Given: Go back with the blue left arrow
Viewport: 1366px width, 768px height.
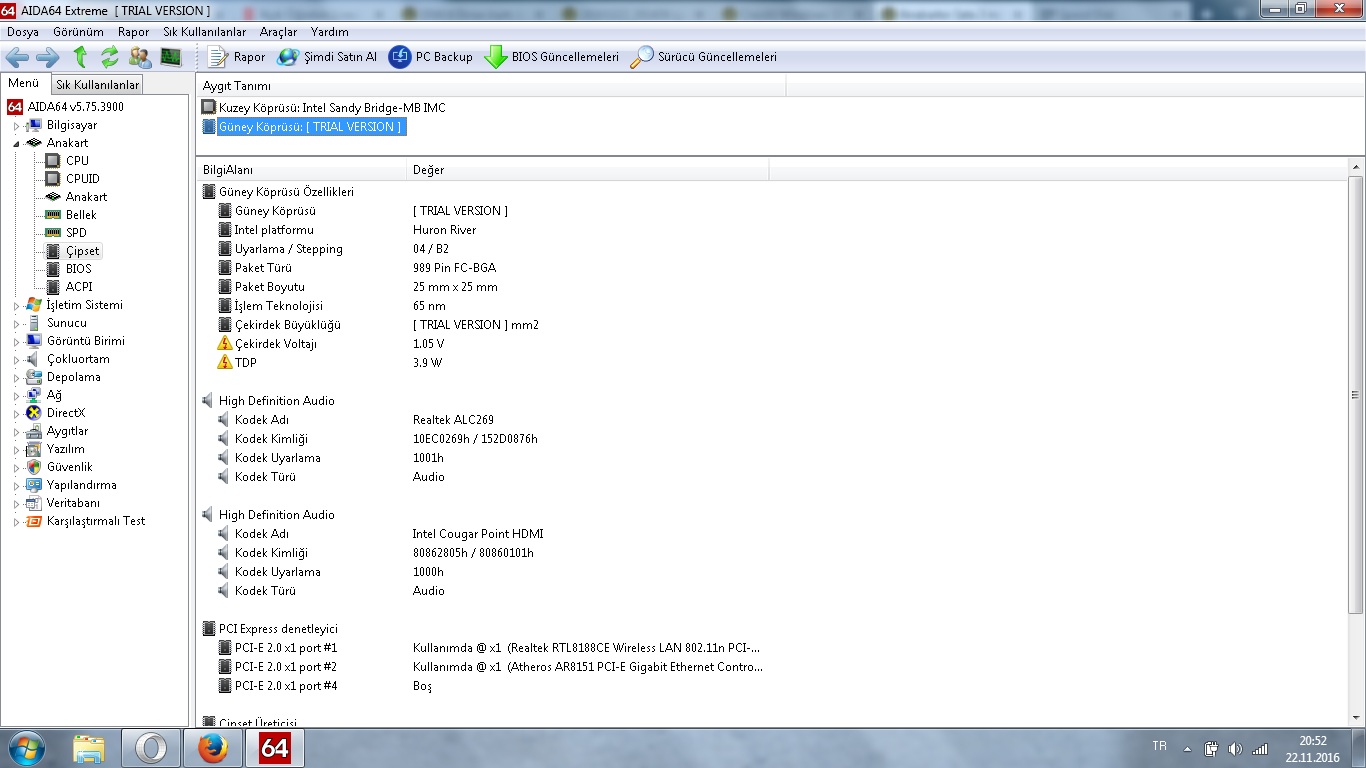Looking at the screenshot, I should pyautogui.click(x=18, y=57).
